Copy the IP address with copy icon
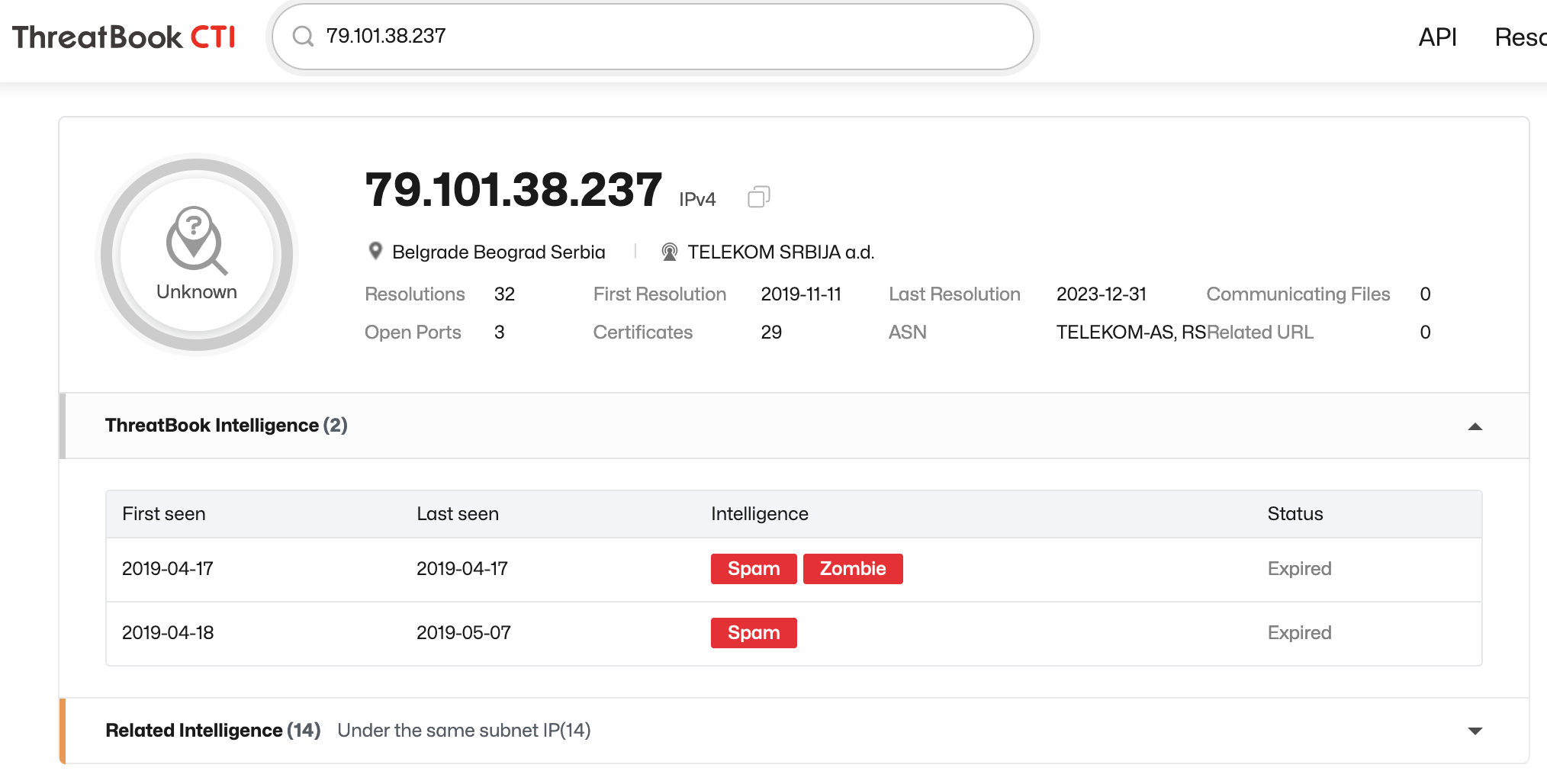The width and height of the screenshot is (1547, 784). [759, 197]
